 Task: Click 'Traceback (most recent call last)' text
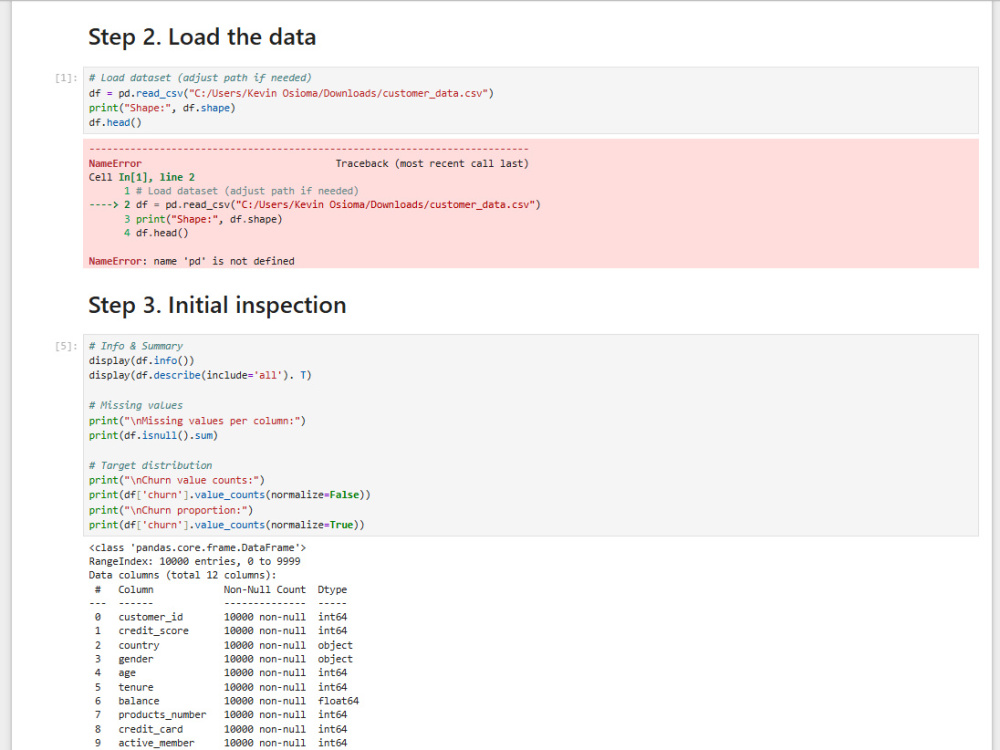[x=432, y=163]
